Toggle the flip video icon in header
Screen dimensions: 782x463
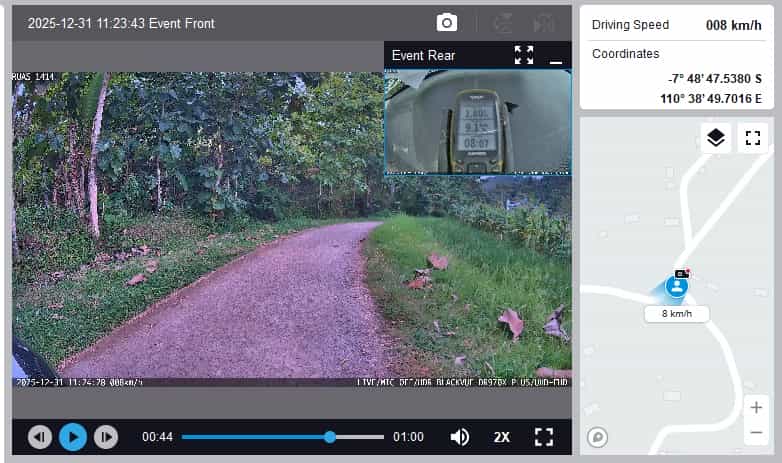click(503, 23)
